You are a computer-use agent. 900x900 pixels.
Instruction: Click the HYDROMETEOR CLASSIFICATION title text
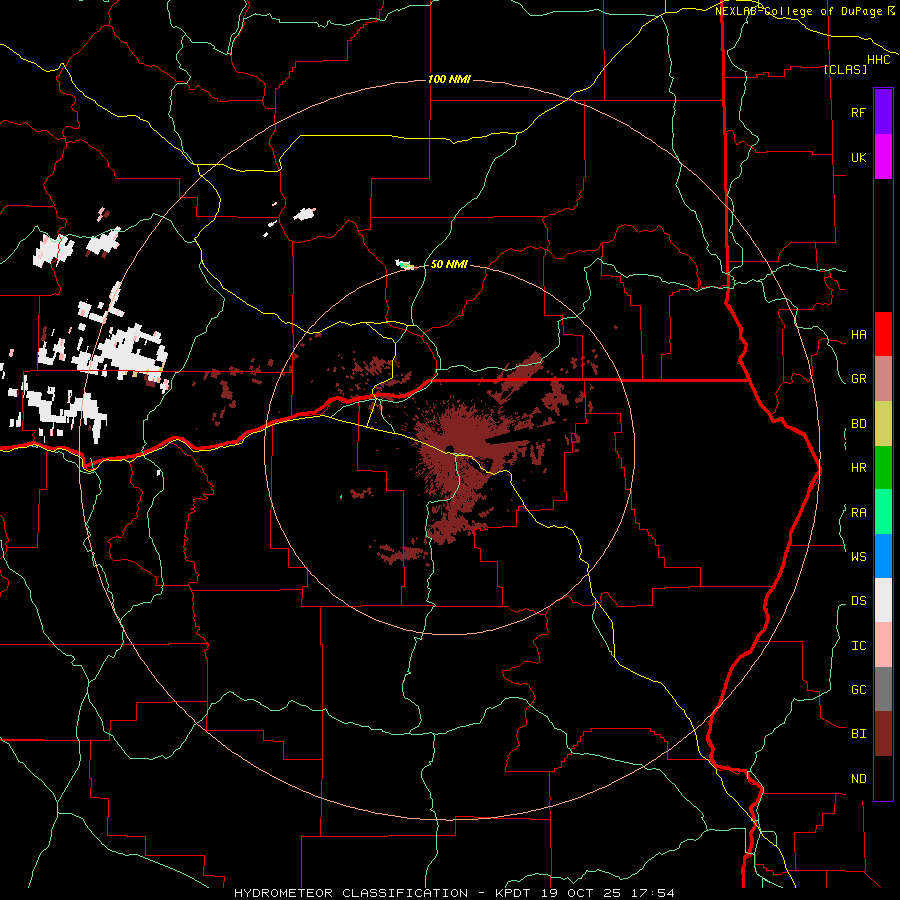click(351, 893)
